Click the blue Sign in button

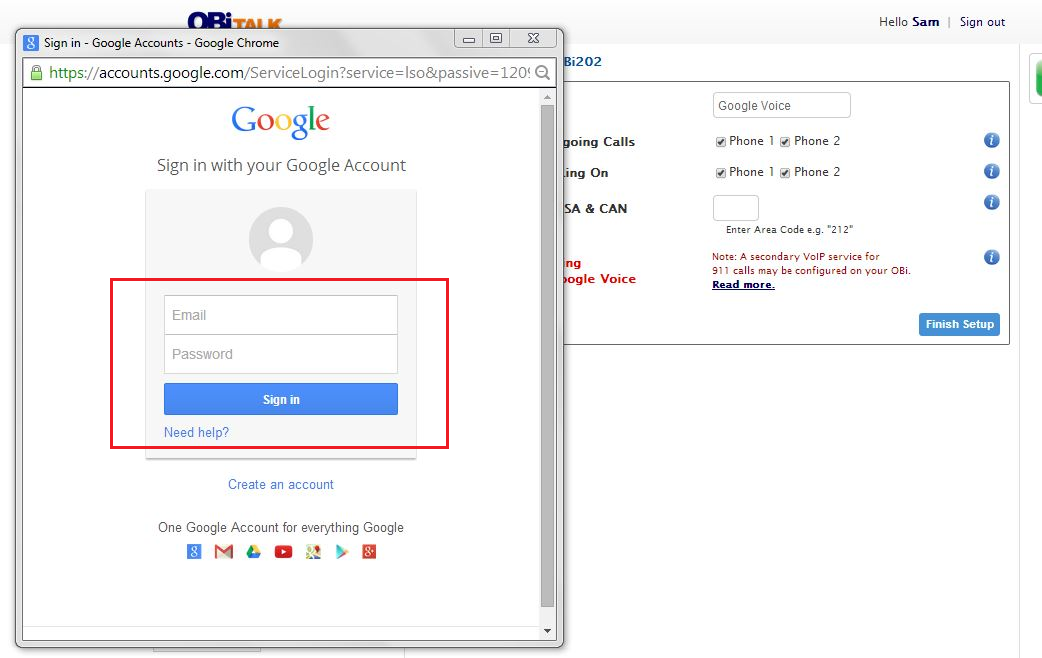pyautogui.click(x=281, y=399)
